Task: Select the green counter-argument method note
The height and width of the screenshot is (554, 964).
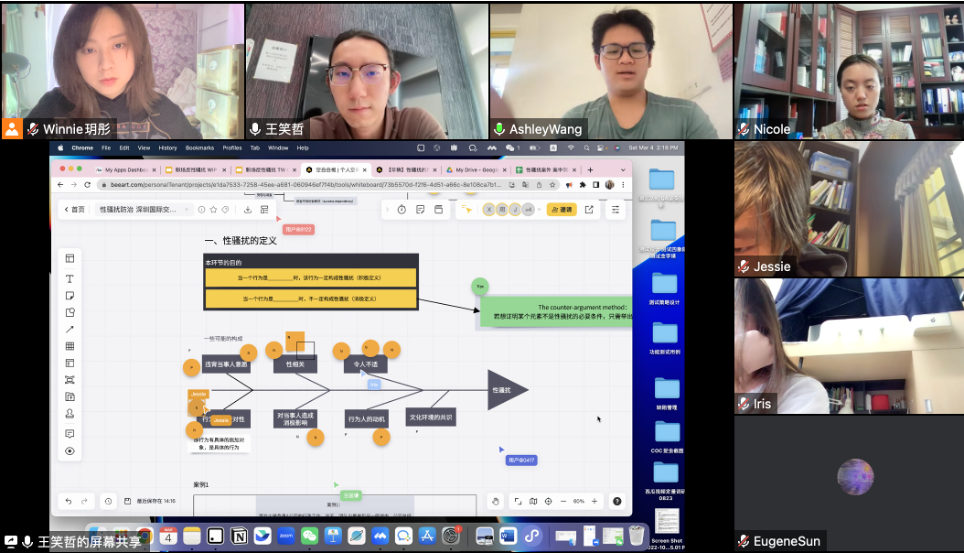Action: tap(556, 312)
